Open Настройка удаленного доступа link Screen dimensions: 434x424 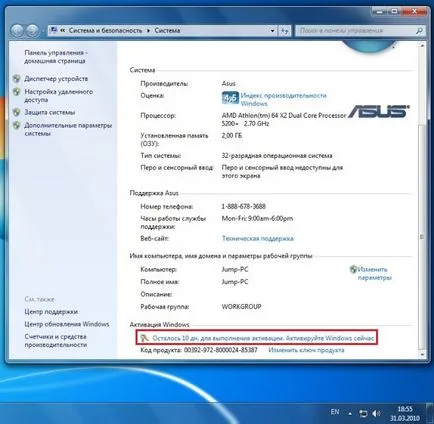(59, 96)
